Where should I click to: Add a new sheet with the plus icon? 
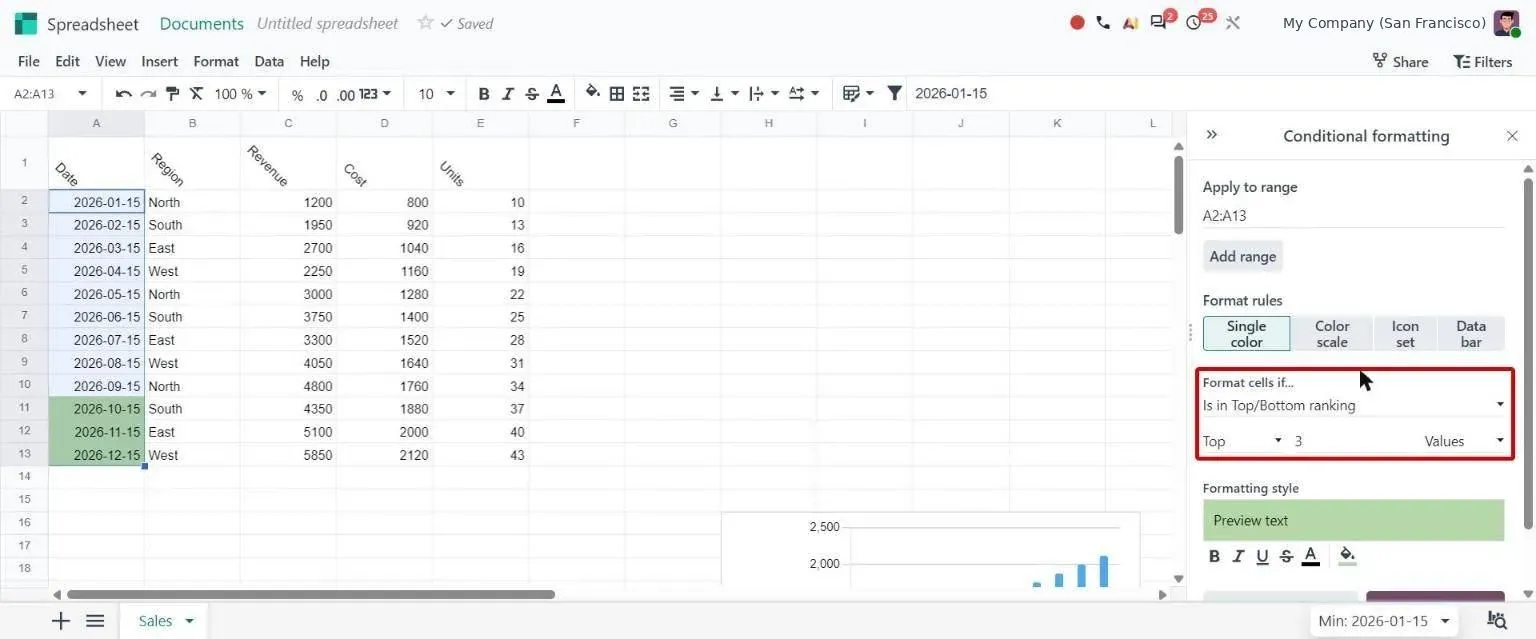pyautogui.click(x=61, y=621)
